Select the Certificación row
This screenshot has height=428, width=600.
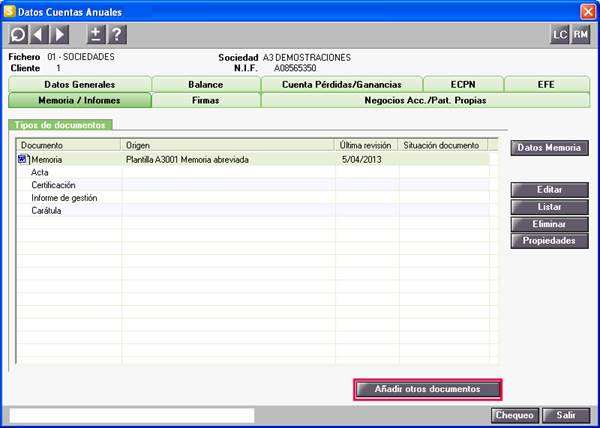253,185
